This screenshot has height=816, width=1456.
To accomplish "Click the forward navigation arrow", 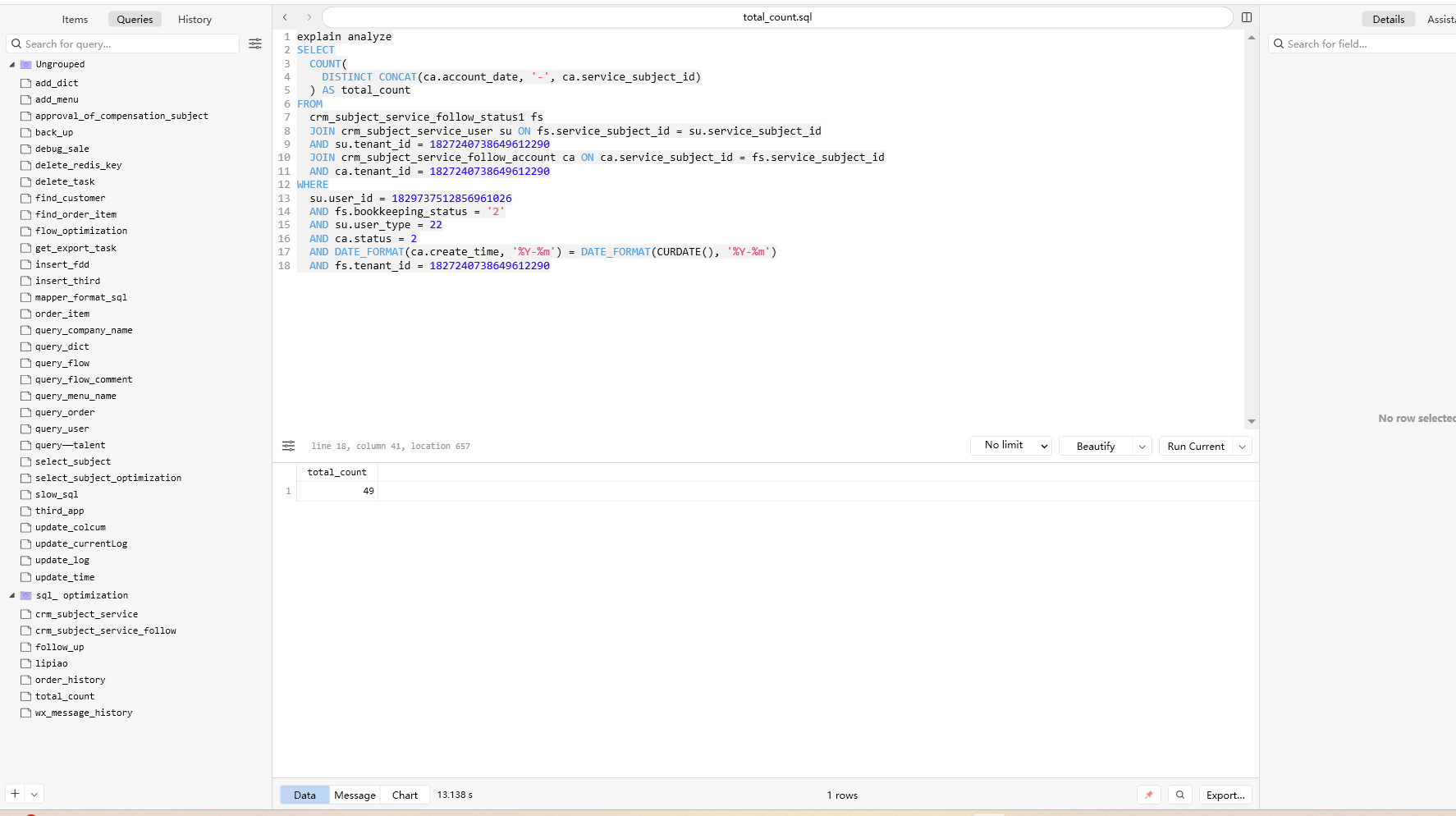I will 309,17.
